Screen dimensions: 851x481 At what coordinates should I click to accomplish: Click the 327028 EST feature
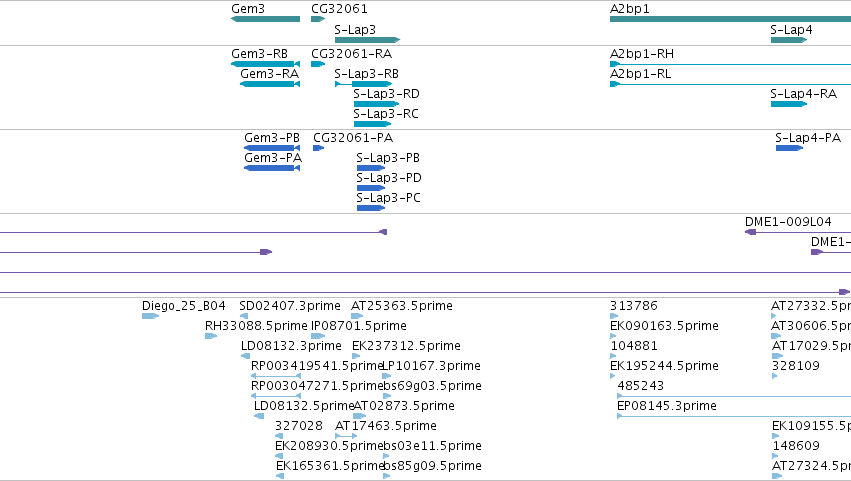click(279, 436)
